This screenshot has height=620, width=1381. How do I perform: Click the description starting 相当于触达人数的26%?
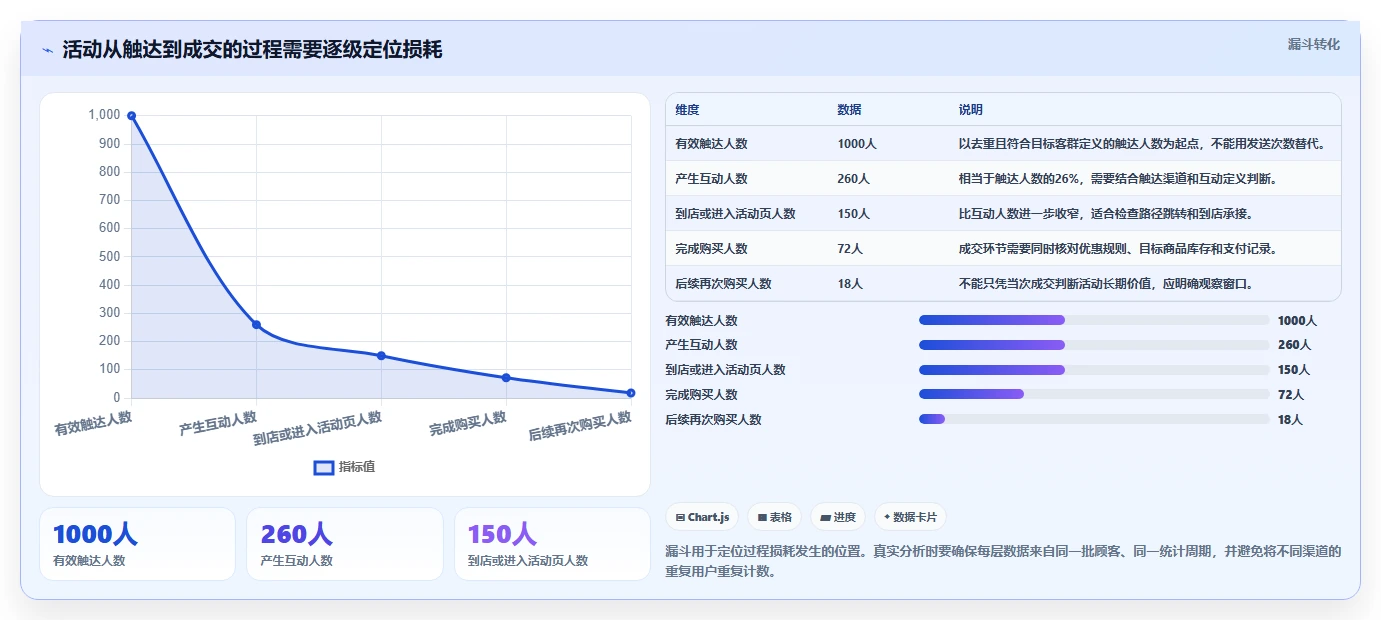coord(1117,179)
